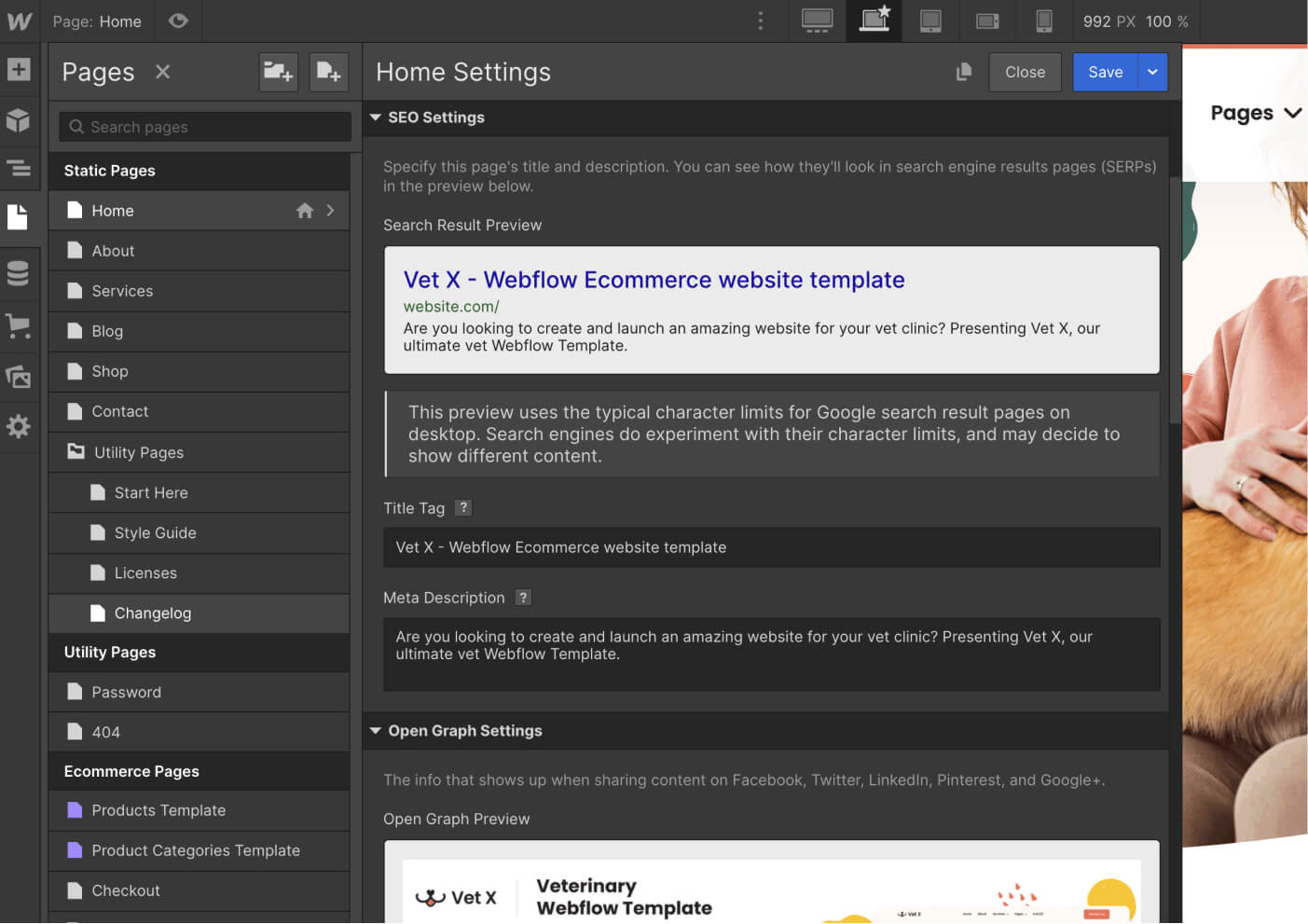The width and height of the screenshot is (1308, 924).
Task: Switch to the tablet breakpoint
Action: tap(930, 21)
